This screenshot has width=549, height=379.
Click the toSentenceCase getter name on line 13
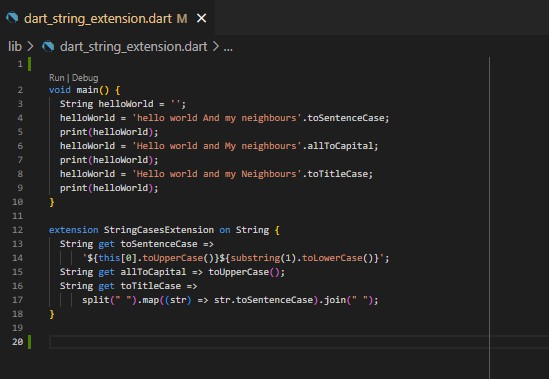click(159, 244)
